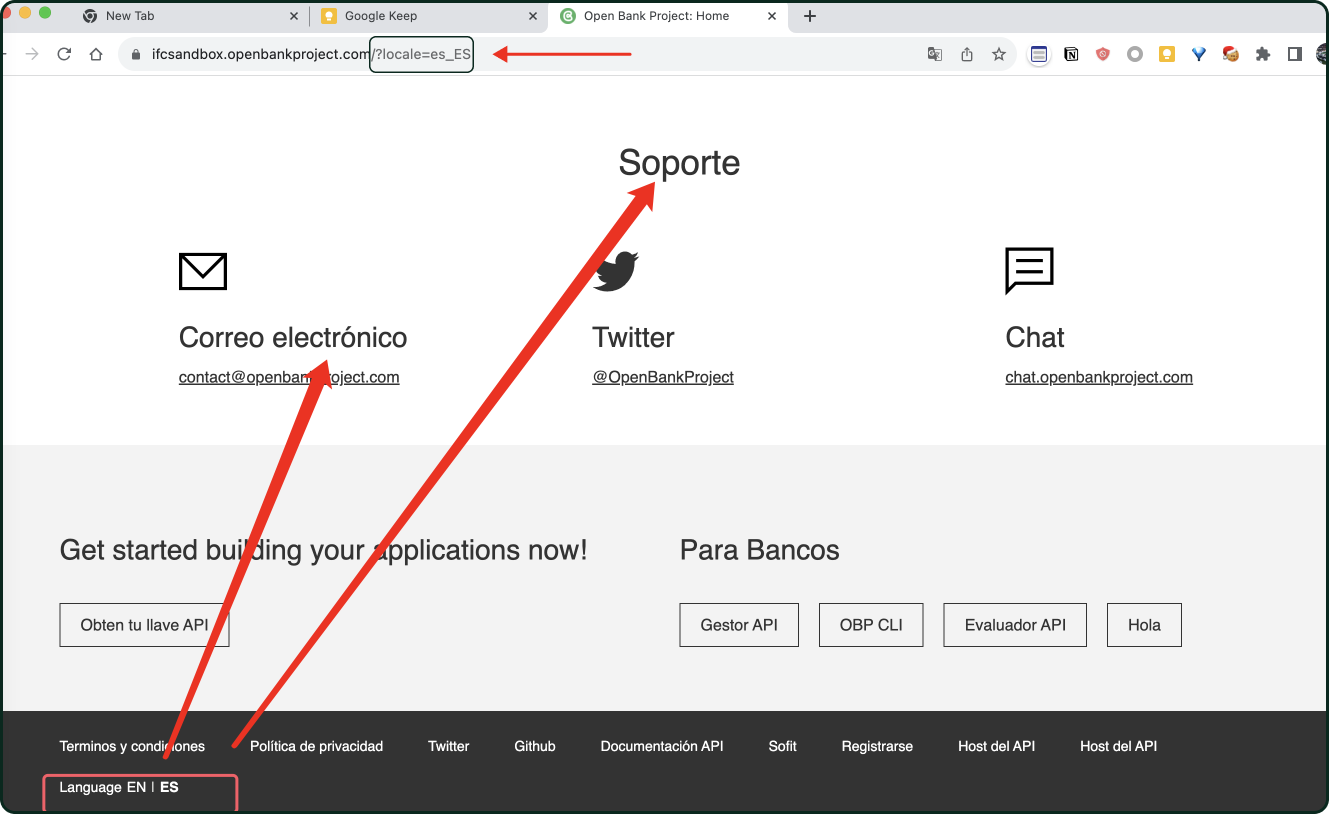Click the Gestor API button
The width and height of the screenshot is (1329, 814).
(739, 625)
